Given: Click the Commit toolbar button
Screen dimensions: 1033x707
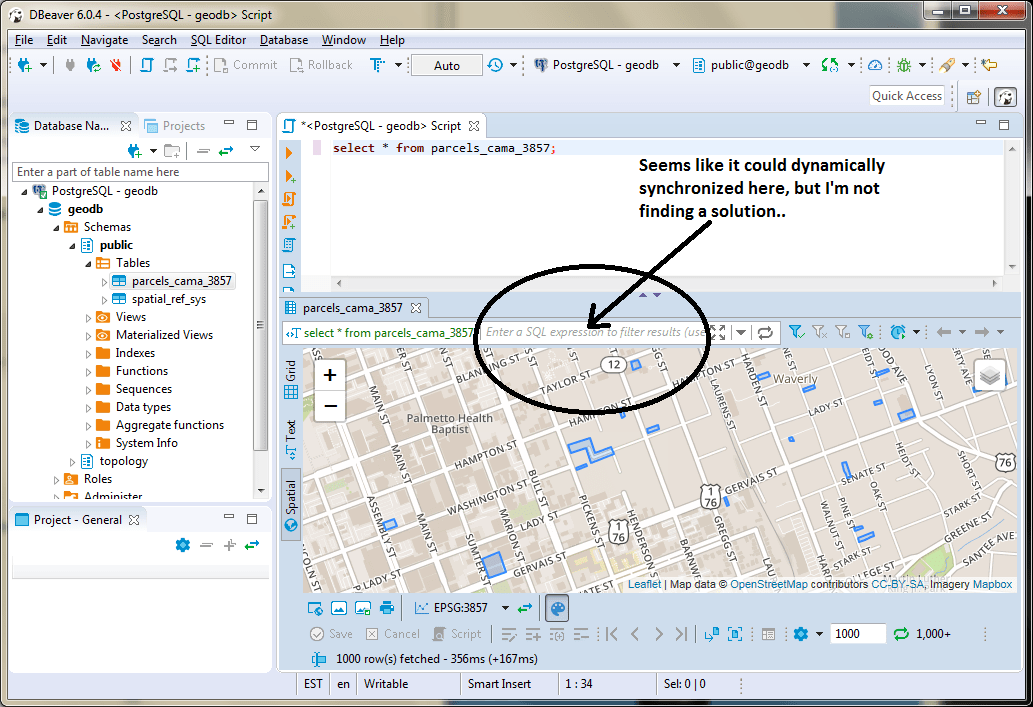Looking at the screenshot, I should [245, 65].
